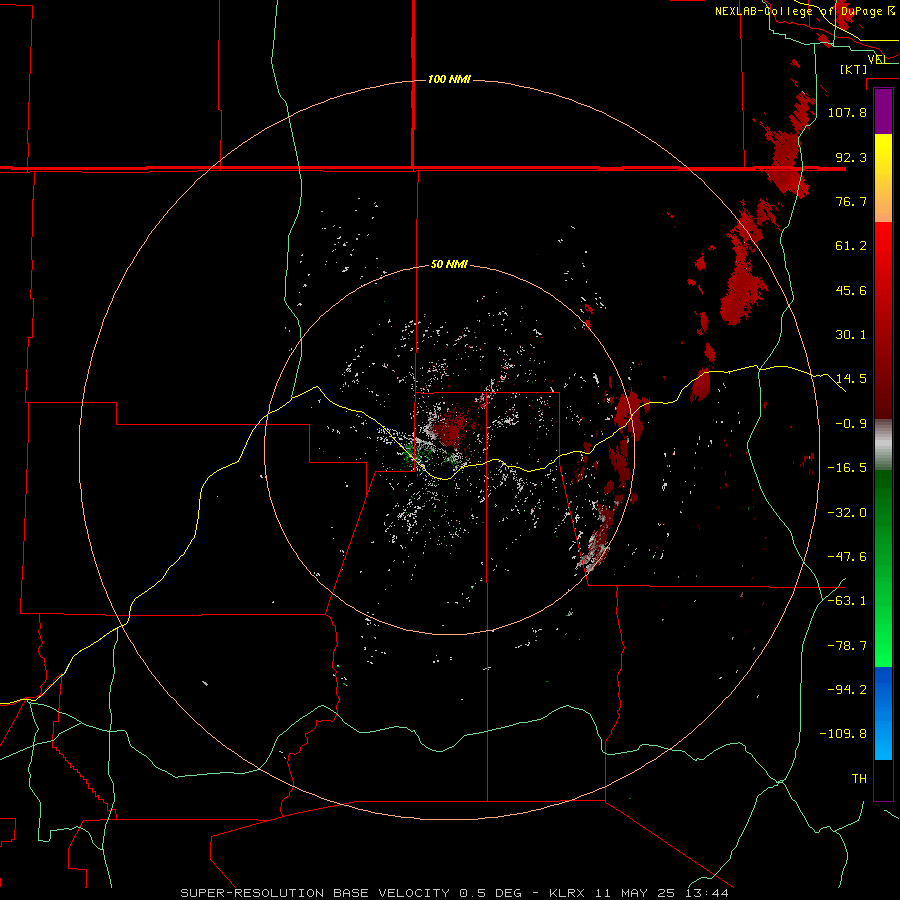
Task: Click the 100 NMI range ring label
Action: tap(449, 79)
